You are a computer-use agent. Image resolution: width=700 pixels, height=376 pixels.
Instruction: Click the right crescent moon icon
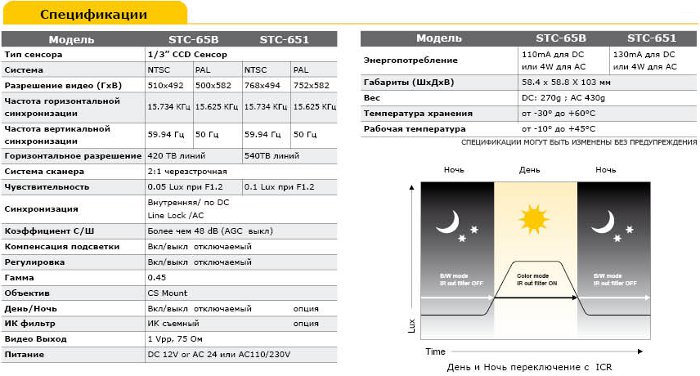coord(604,222)
